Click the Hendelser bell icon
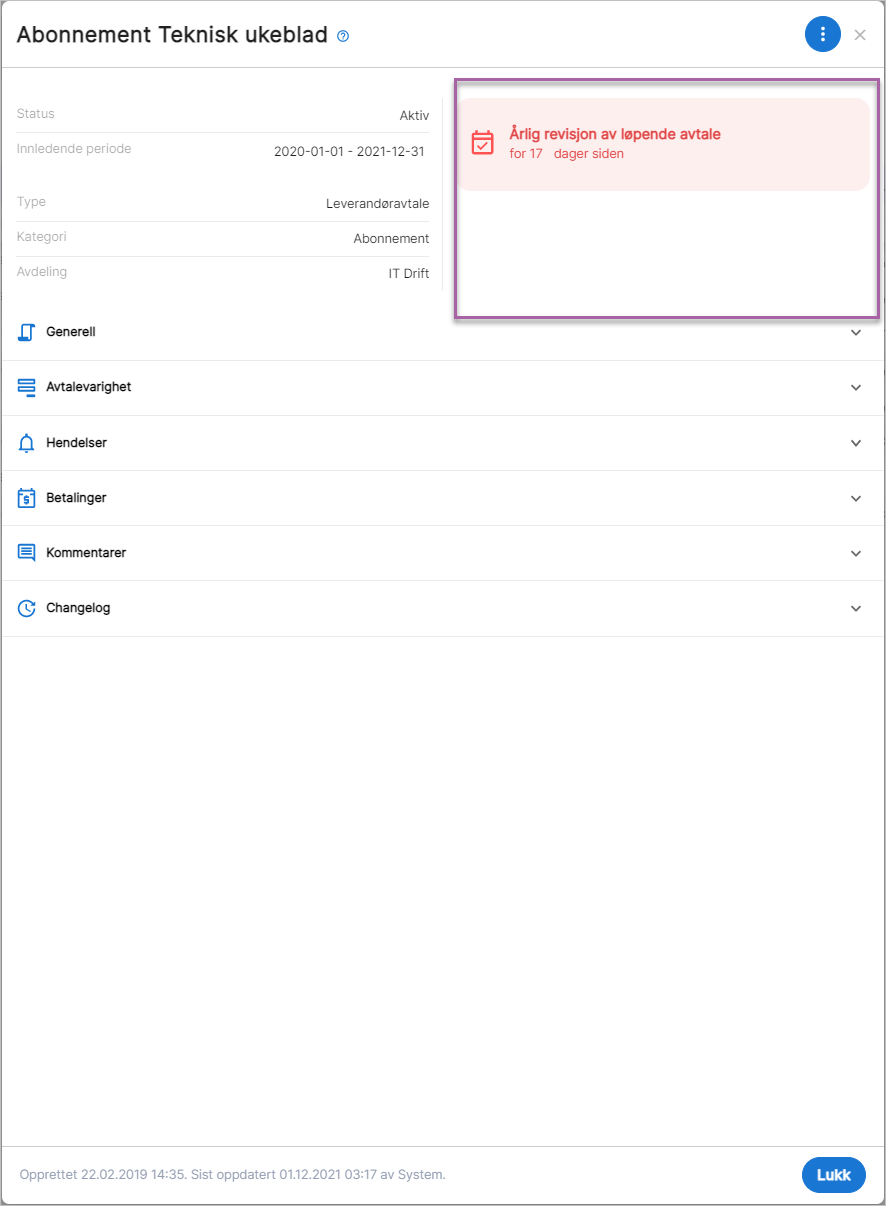 [27, 443]
